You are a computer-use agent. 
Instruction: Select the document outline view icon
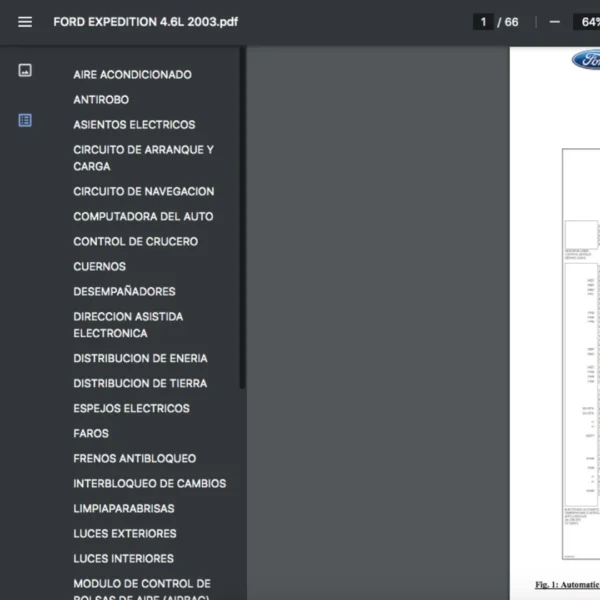(25, 120)
